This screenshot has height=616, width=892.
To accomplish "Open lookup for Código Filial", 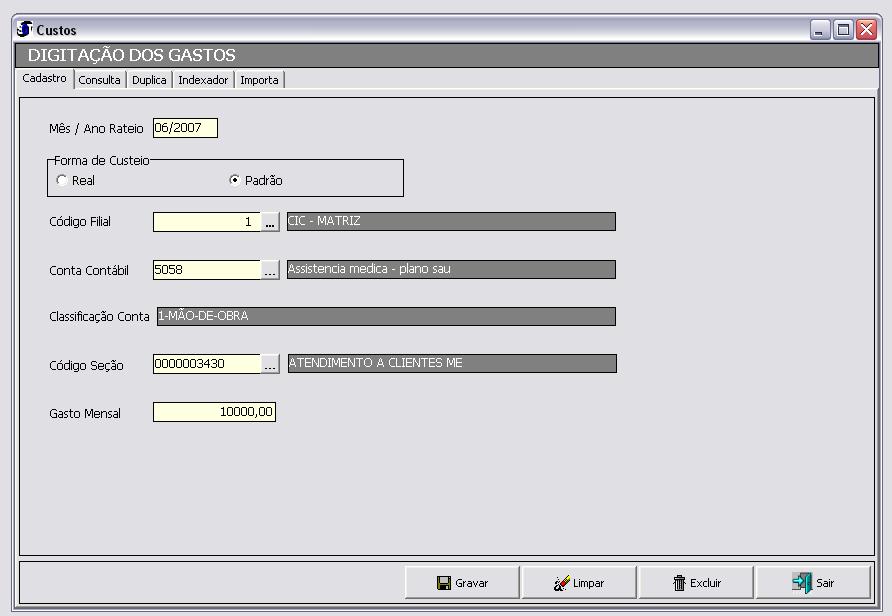I will [x=270, y=223].
